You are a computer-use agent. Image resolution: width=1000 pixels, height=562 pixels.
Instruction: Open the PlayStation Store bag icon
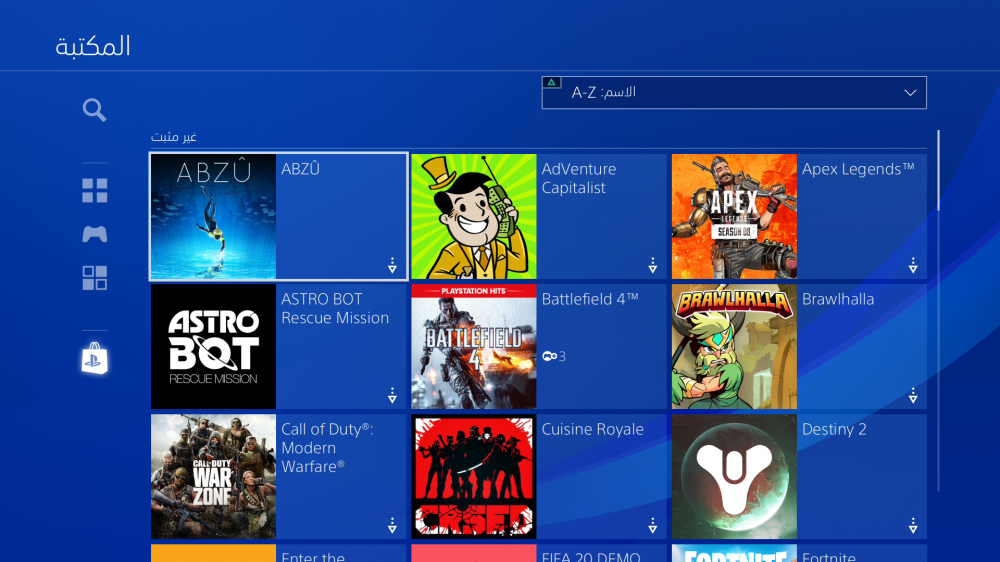[94, 358]
